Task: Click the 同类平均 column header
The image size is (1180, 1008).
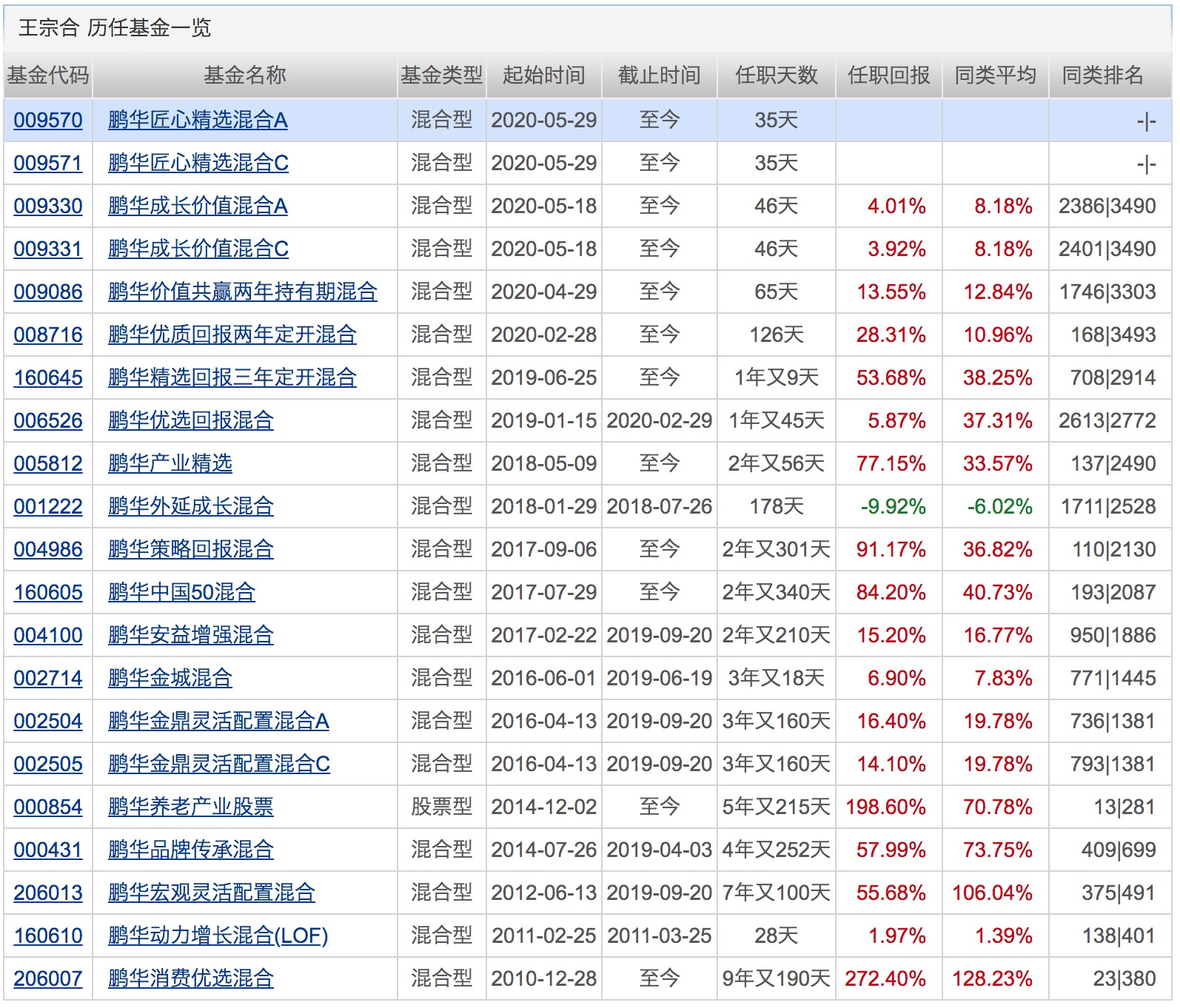Action: pyautogui.click(x=996, y=75)
